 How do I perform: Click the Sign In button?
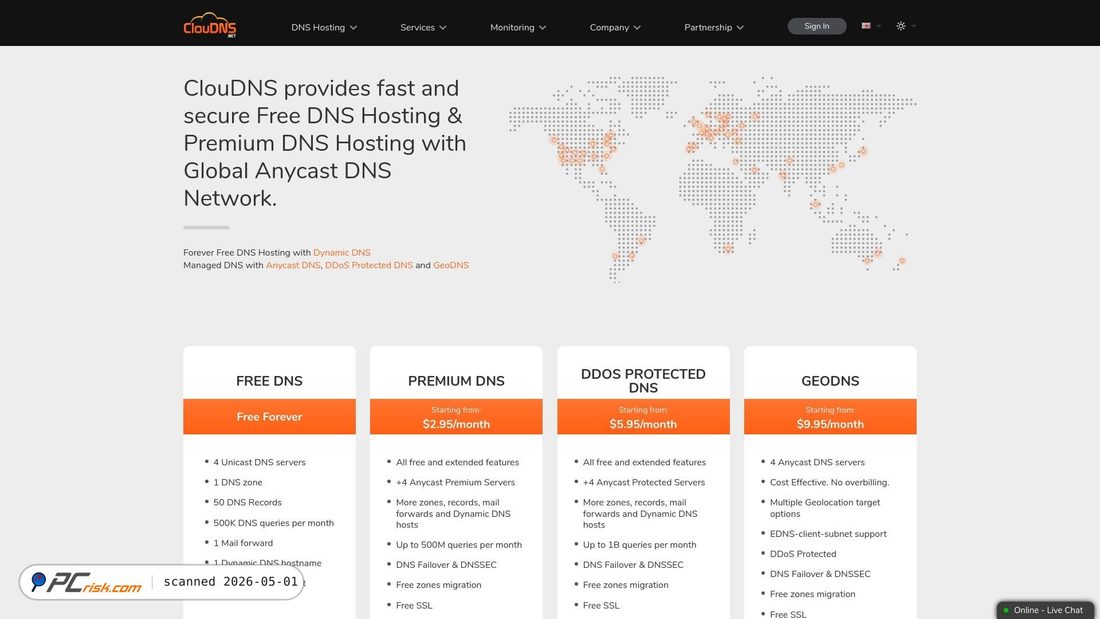[817, 26]
